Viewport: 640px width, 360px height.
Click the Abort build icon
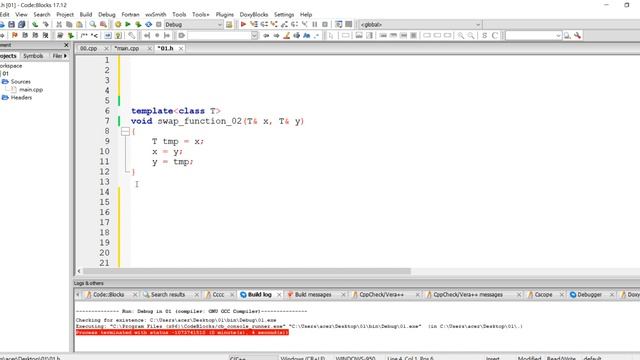click(159, 24)
